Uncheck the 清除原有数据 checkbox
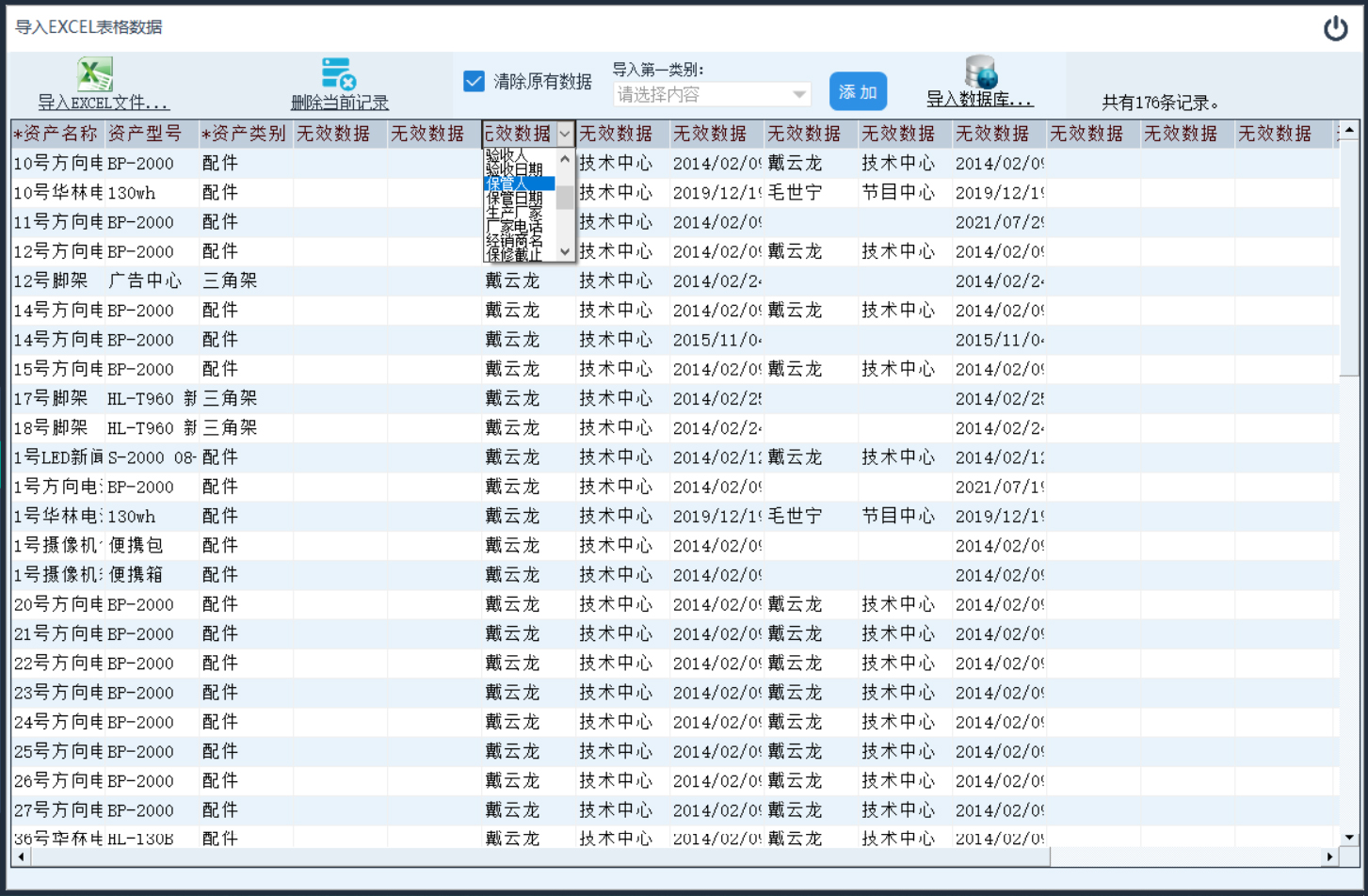The image size is (1368, 896). (x=475, y=81)
